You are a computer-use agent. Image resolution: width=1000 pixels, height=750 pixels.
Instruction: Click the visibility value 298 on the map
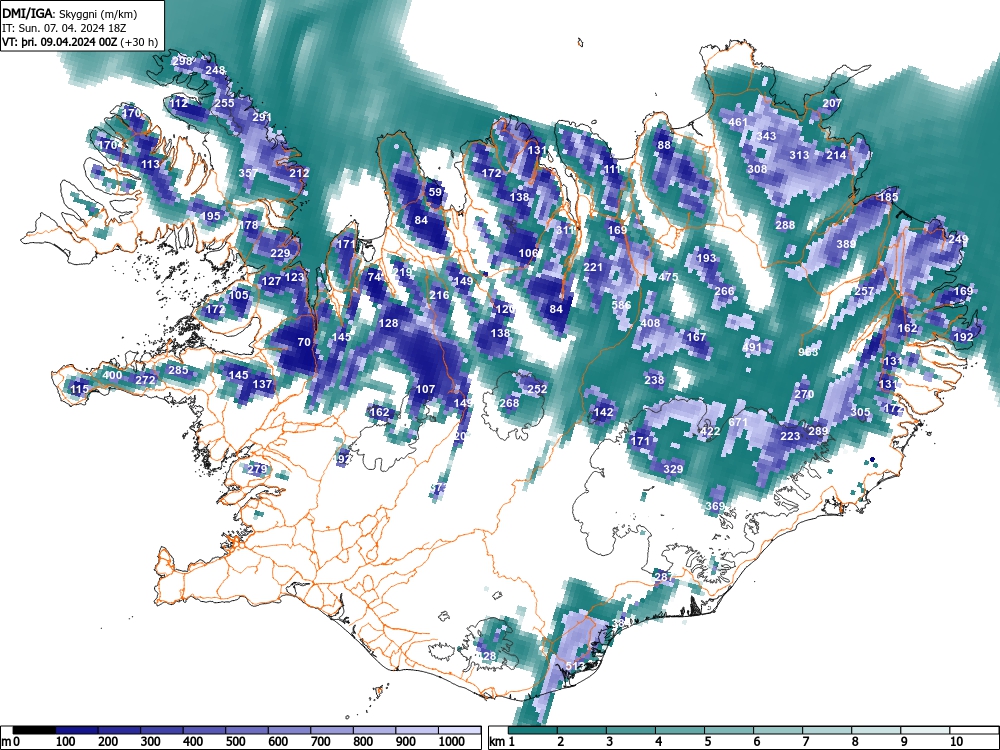[182, 61]
